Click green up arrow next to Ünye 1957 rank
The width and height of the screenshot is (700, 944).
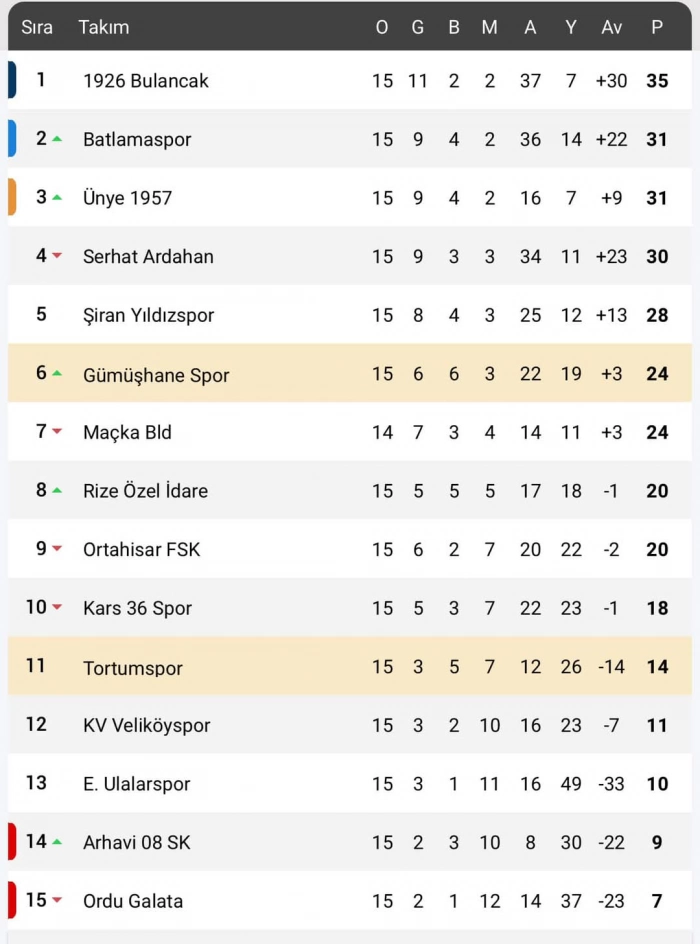(x=57, y=197)
